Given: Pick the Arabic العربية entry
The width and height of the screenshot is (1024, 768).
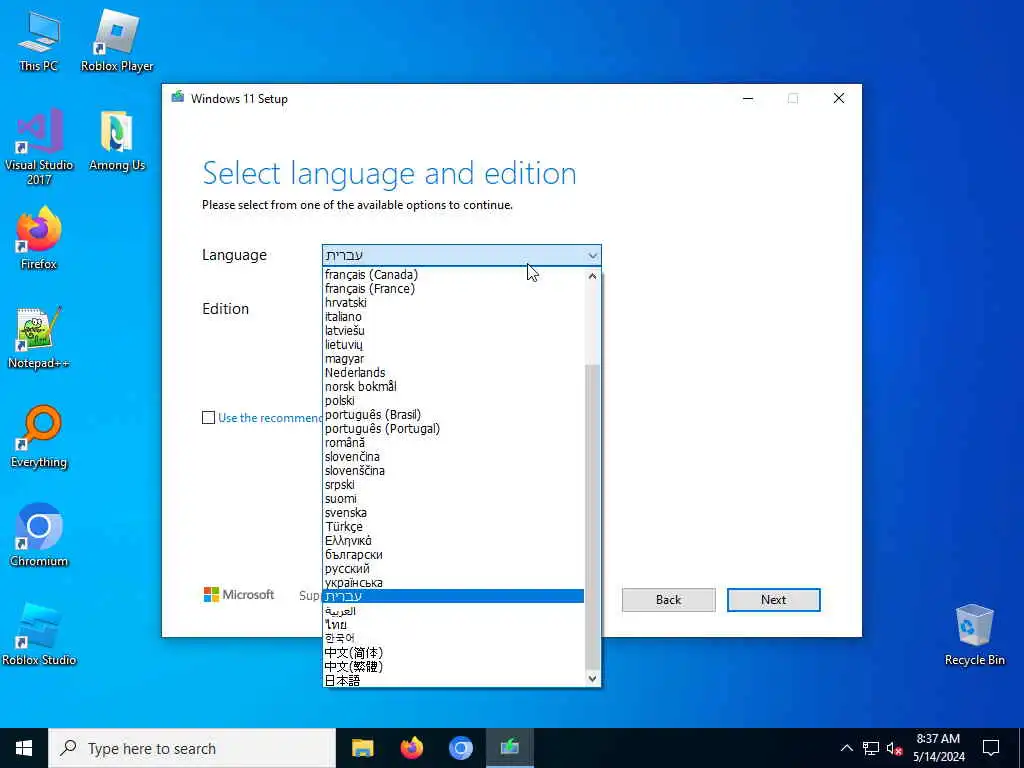Looking at the screenshot, I should pyautogui.click(x=453, y=611).
